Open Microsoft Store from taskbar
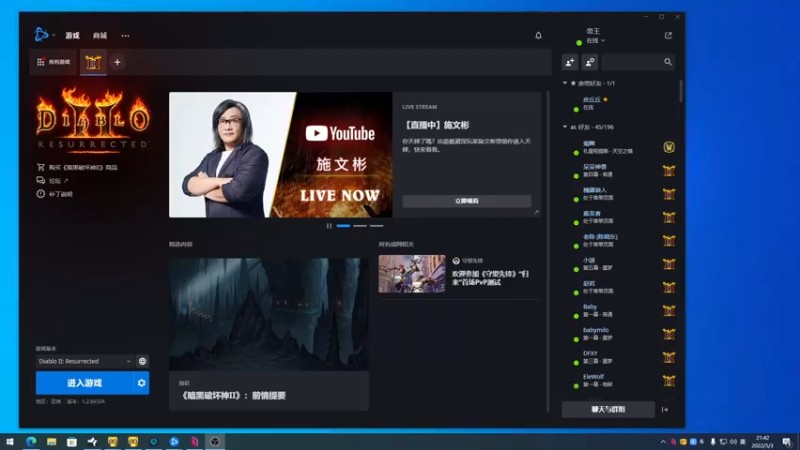The image size is (800, 450). tap(72, 442)
